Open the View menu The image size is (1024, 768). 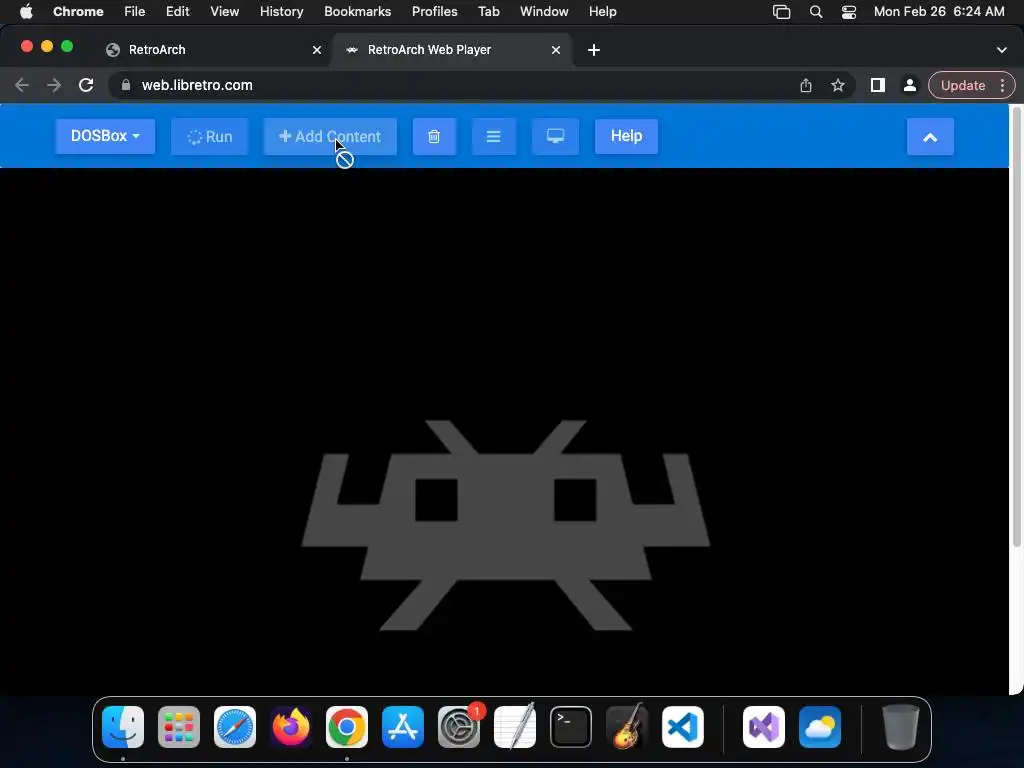[x=224, y=11]
